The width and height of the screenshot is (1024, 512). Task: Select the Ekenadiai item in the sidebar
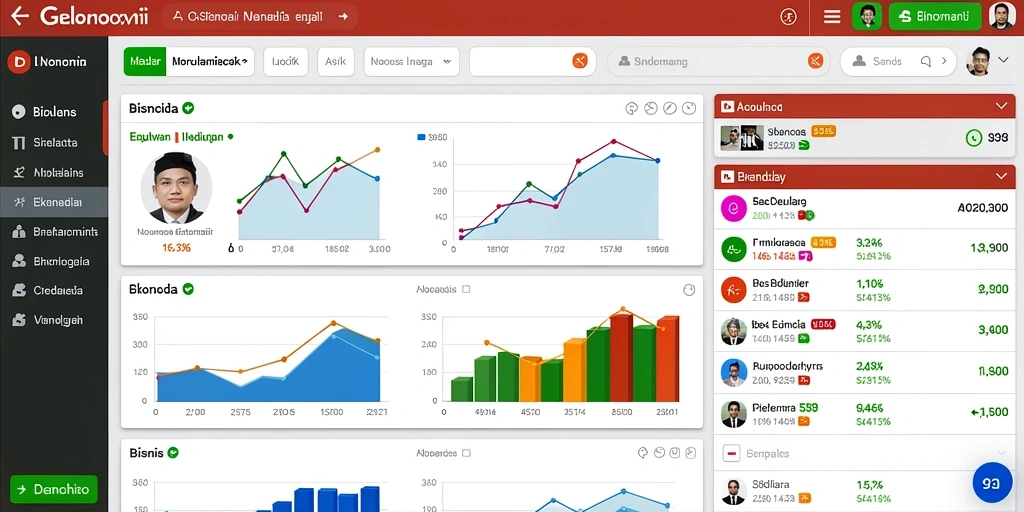pos(54,202)
